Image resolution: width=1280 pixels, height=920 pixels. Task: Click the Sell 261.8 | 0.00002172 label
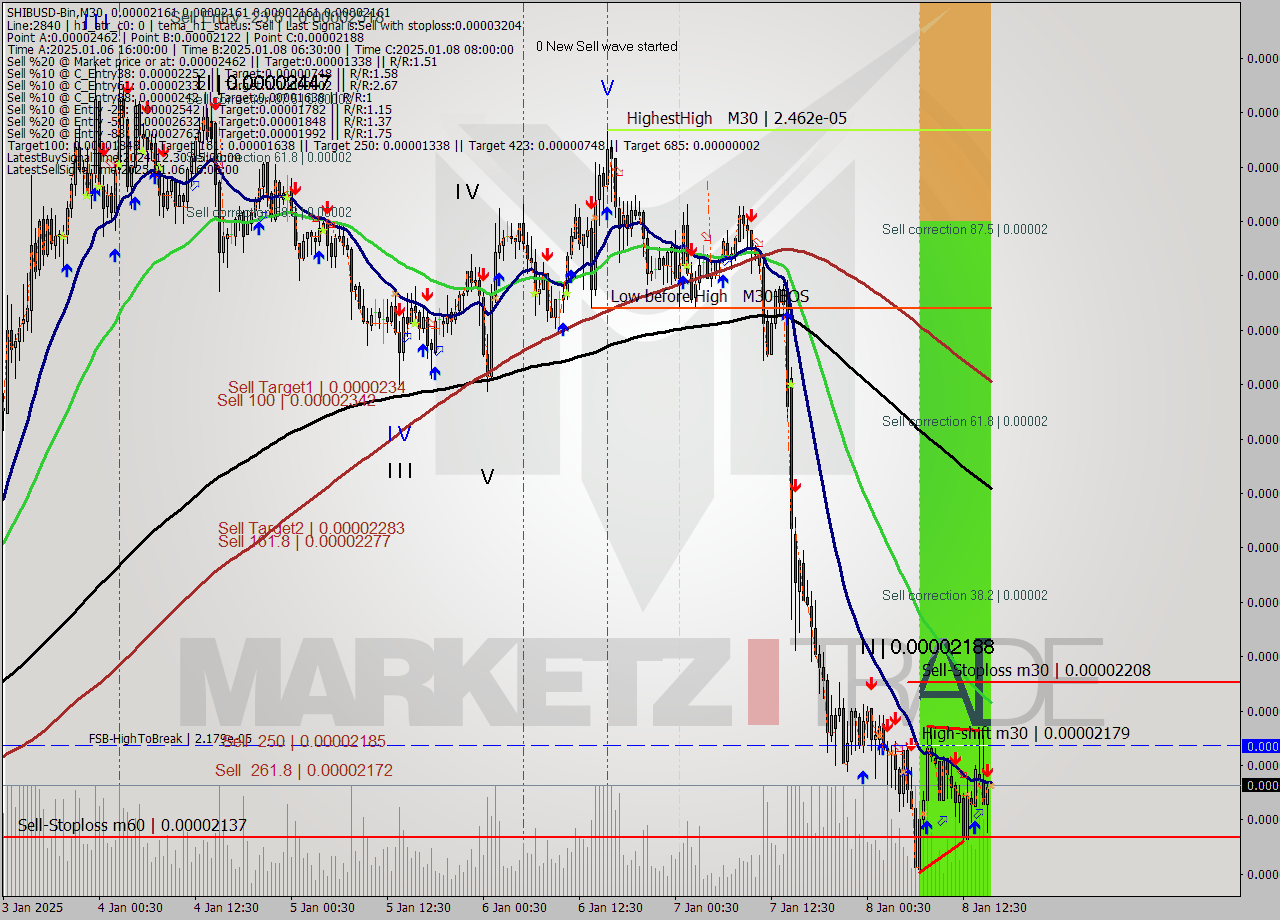(304, 771)
